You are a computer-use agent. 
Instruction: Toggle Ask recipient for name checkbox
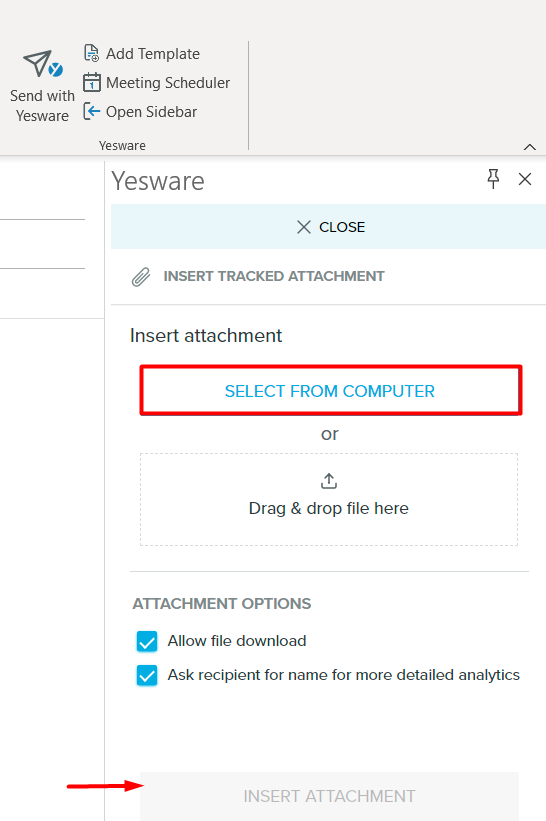(147, 675)
